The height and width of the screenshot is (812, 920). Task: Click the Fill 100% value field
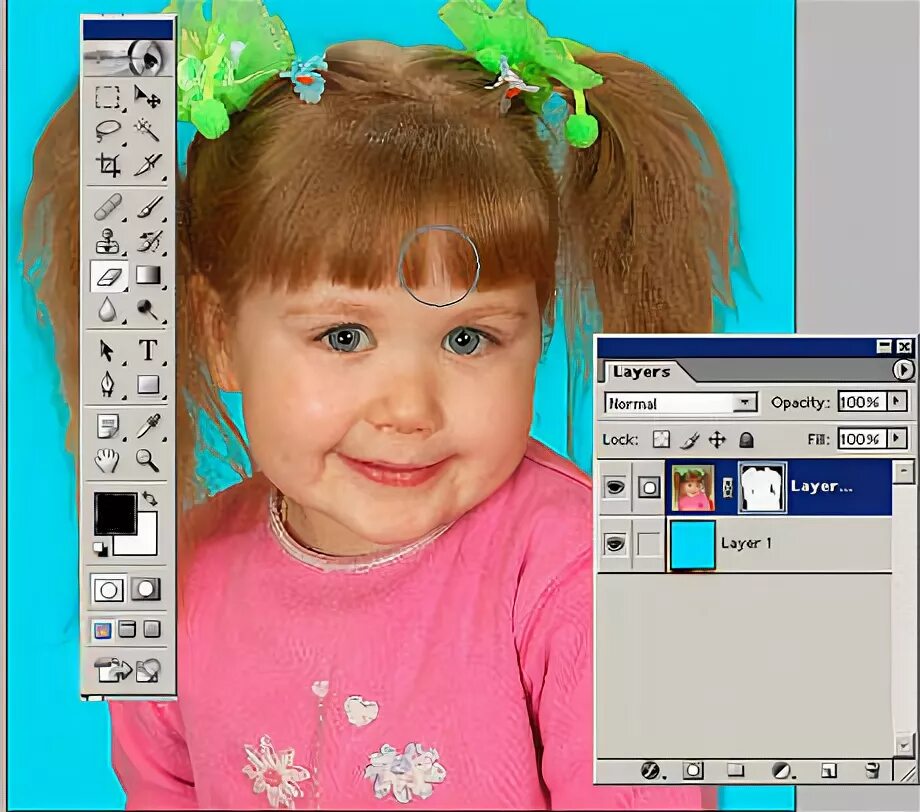tap(861, 438)
